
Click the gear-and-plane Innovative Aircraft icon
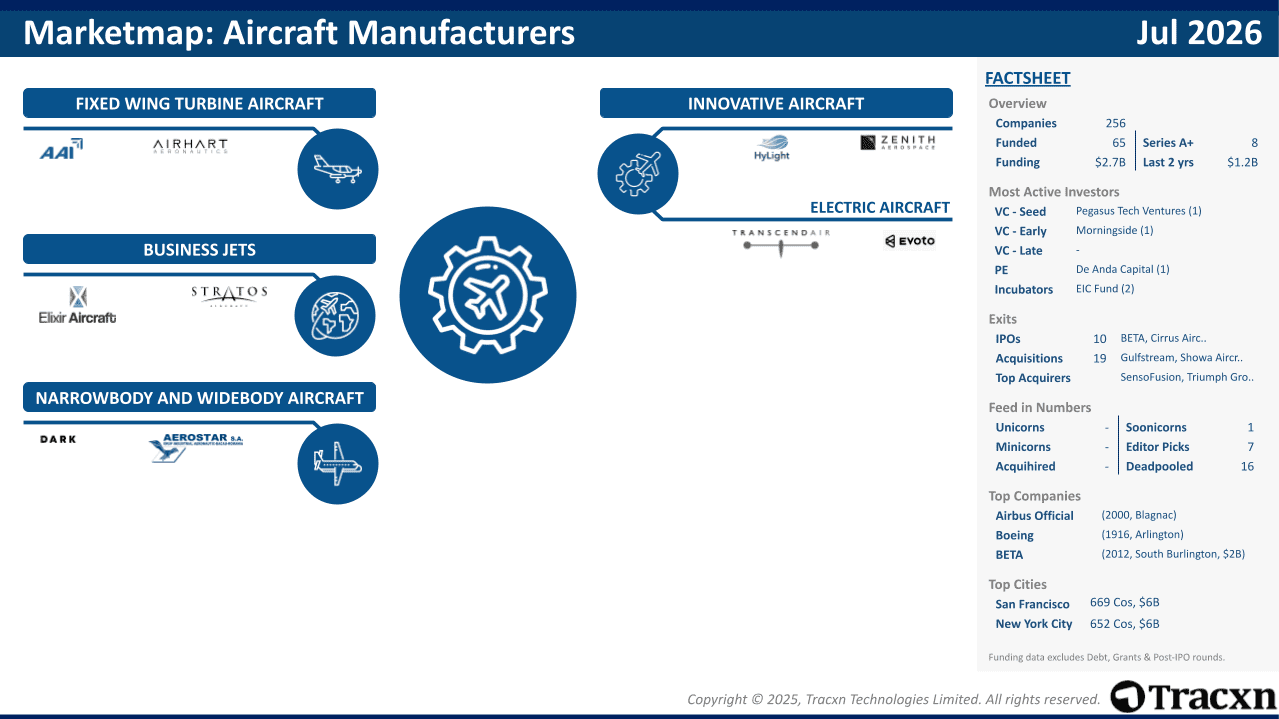(638, 174)
